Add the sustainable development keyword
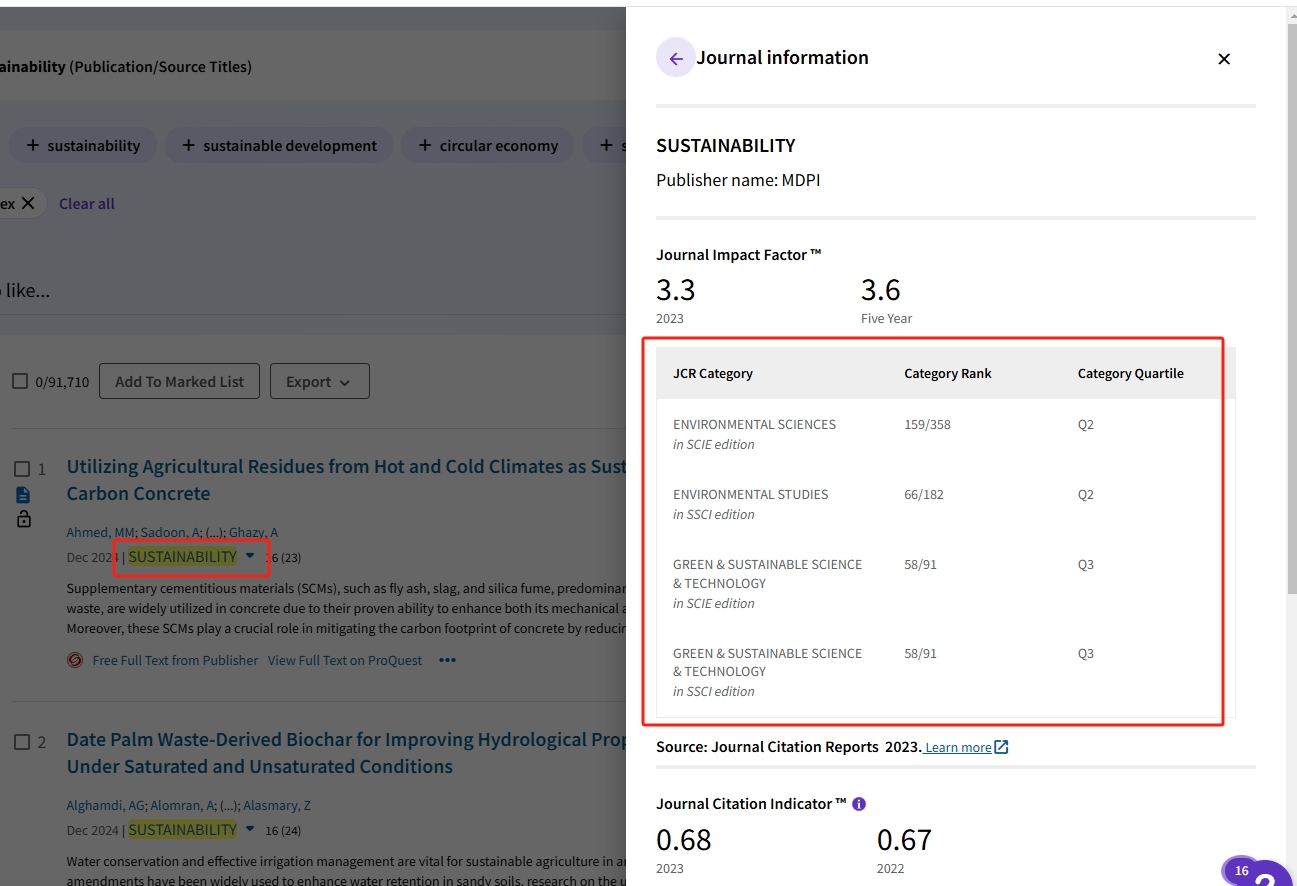Screen dimensions: 1297x886 point(280,145)
